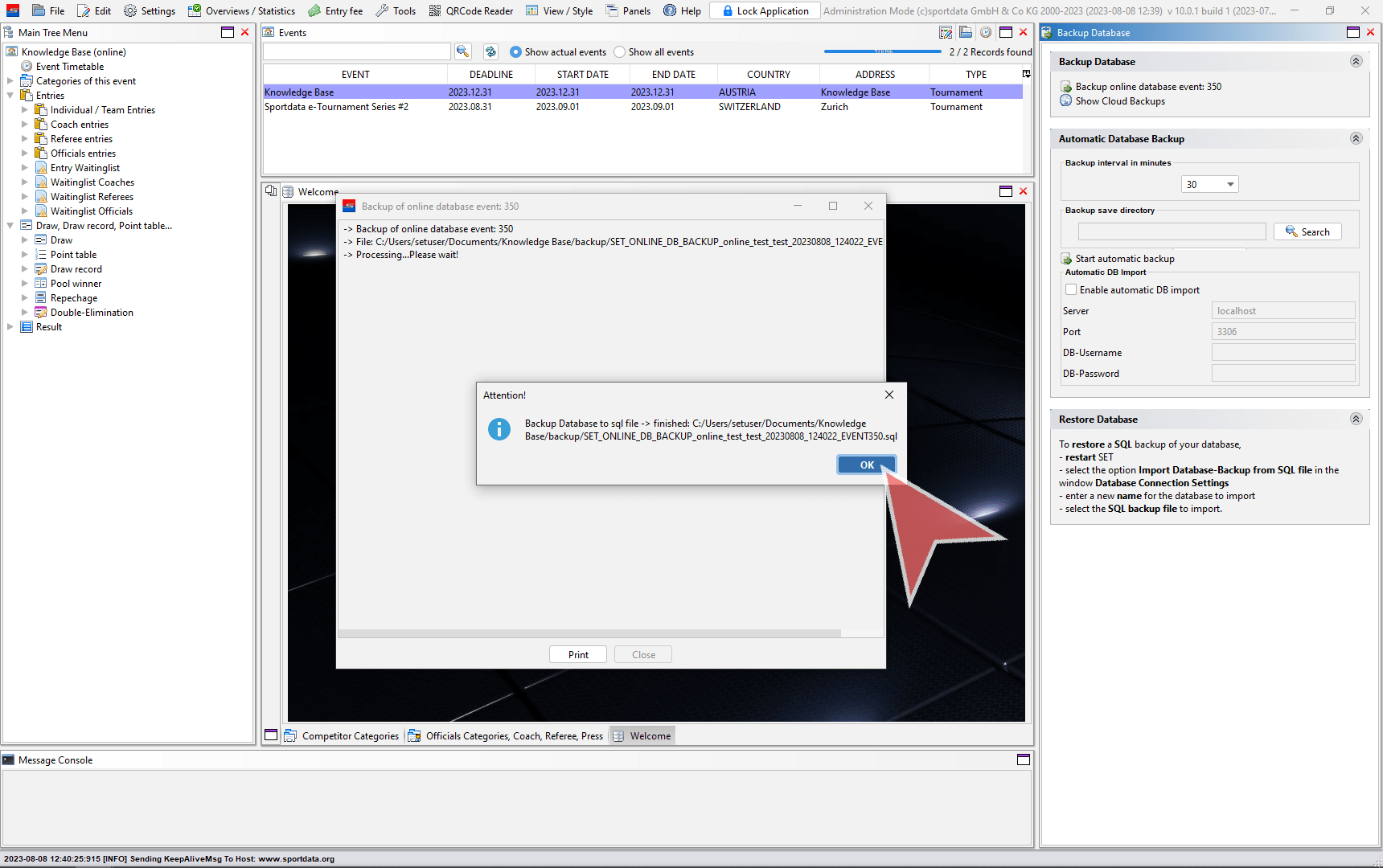Select Show actual events radio button

coord(515,52)
